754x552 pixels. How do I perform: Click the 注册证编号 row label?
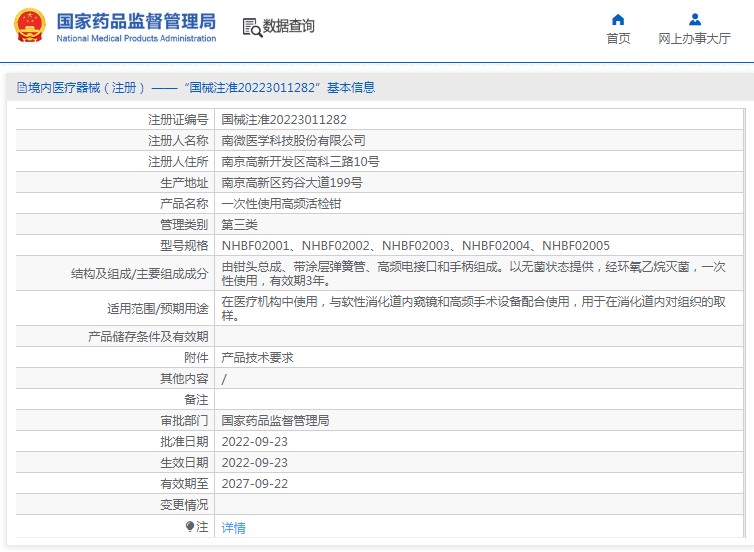click(x=178, y=119)
